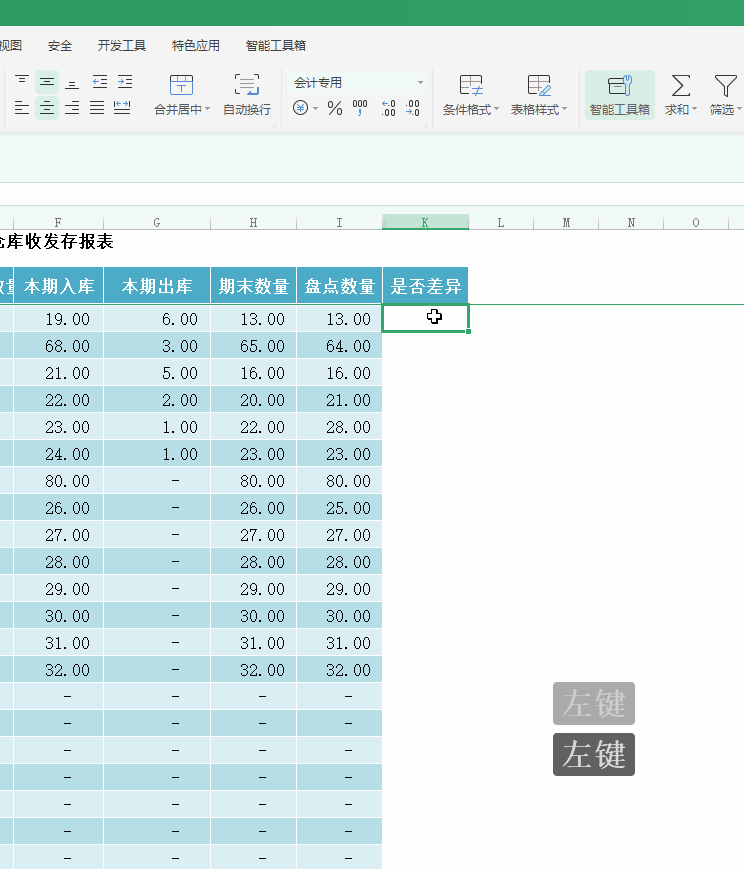Screen dimensions: 744x869
Task: Click 智能工具箱 ribbon button
Action: click(620, 95)
